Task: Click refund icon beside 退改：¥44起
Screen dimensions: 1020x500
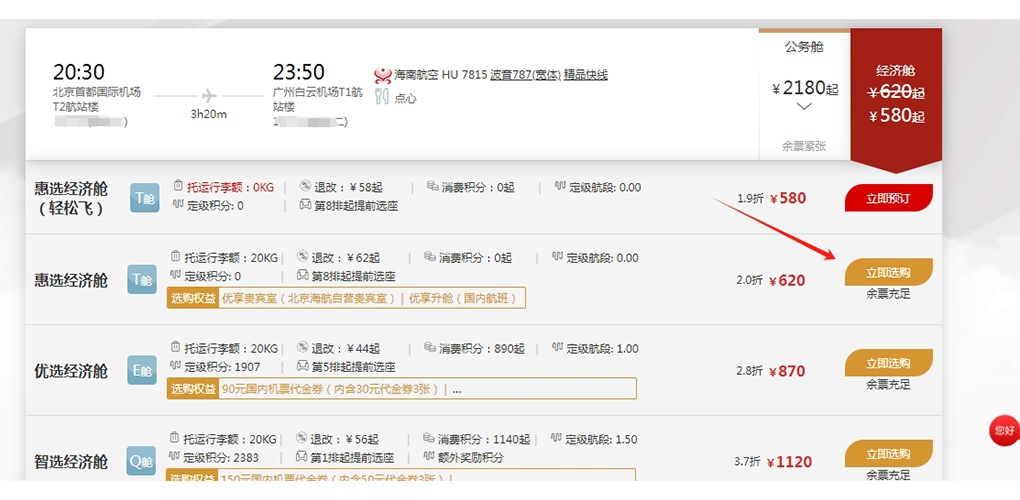Action: click(302, 348)
